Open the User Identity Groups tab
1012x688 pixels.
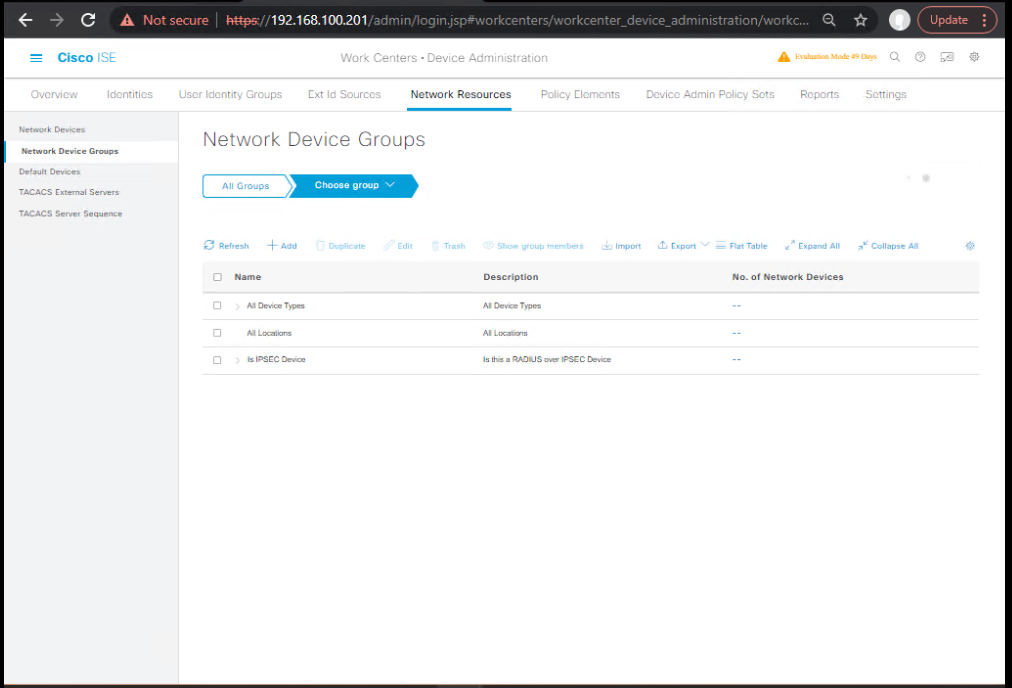click(230, 94)
